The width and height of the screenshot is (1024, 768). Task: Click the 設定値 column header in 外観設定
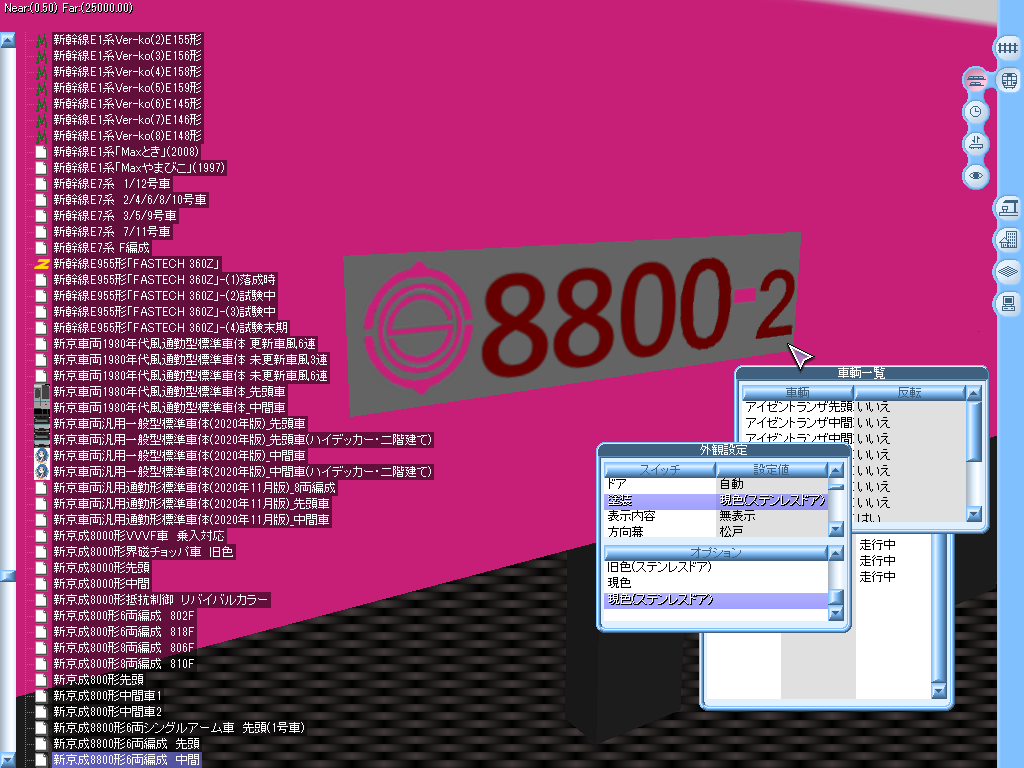pos(771,470)
